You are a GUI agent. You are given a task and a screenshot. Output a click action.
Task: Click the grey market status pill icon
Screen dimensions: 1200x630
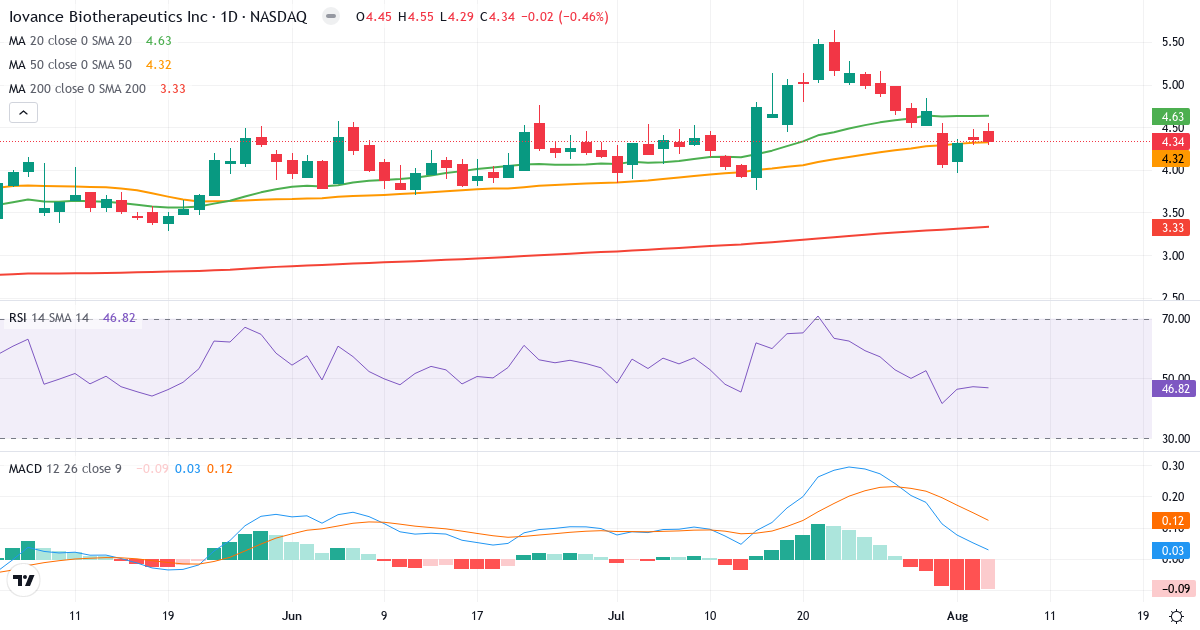tap(331, 17)
